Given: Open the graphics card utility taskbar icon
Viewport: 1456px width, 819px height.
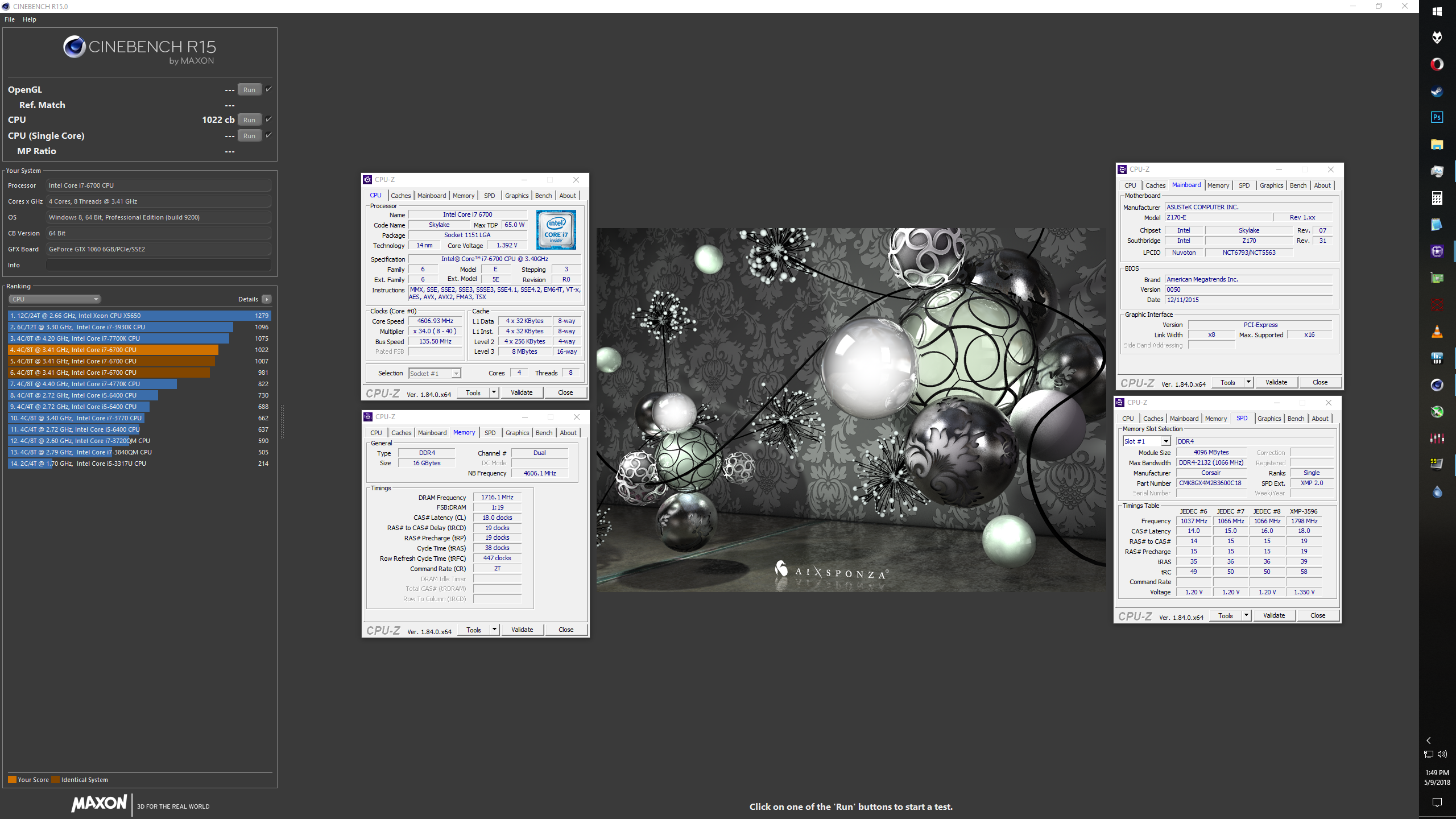Looking at the screenshot, I should click(1437, 278).
